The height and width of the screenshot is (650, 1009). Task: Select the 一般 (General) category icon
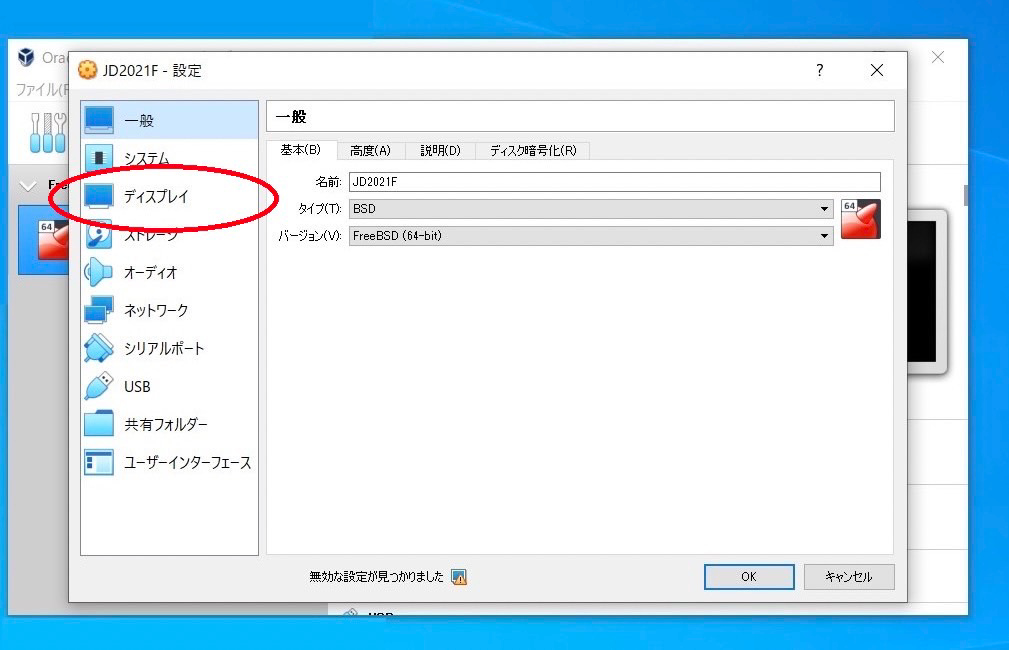pyautogui.click(x=100, y=120)
